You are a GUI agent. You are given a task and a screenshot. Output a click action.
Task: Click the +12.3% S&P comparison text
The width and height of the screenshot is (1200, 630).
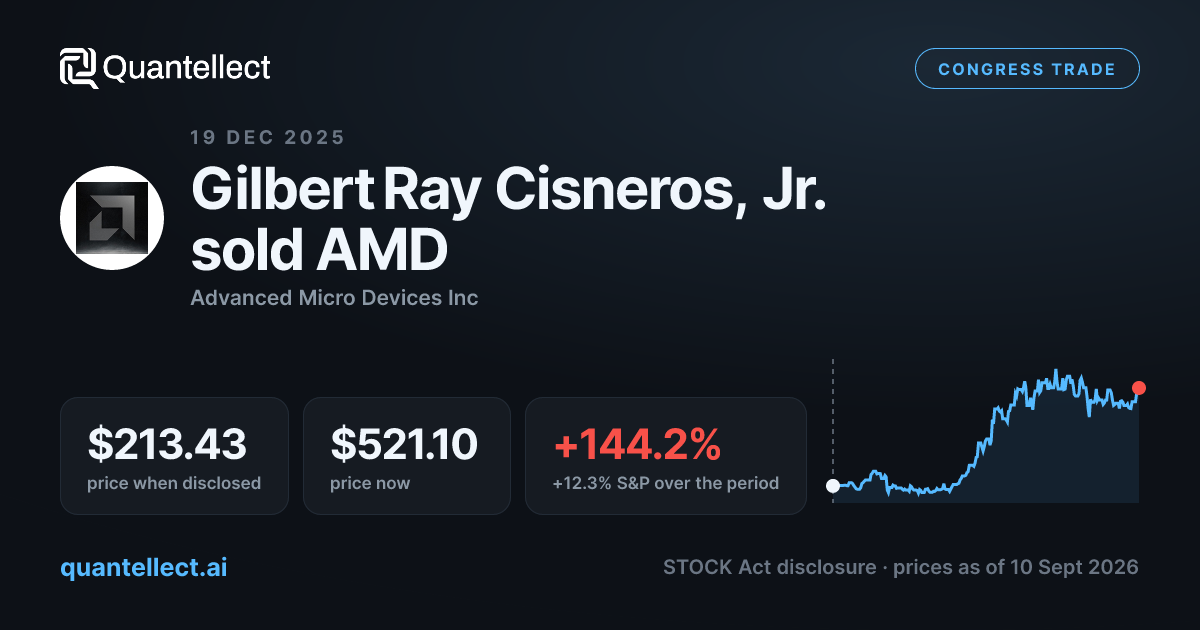pos(665,484)
